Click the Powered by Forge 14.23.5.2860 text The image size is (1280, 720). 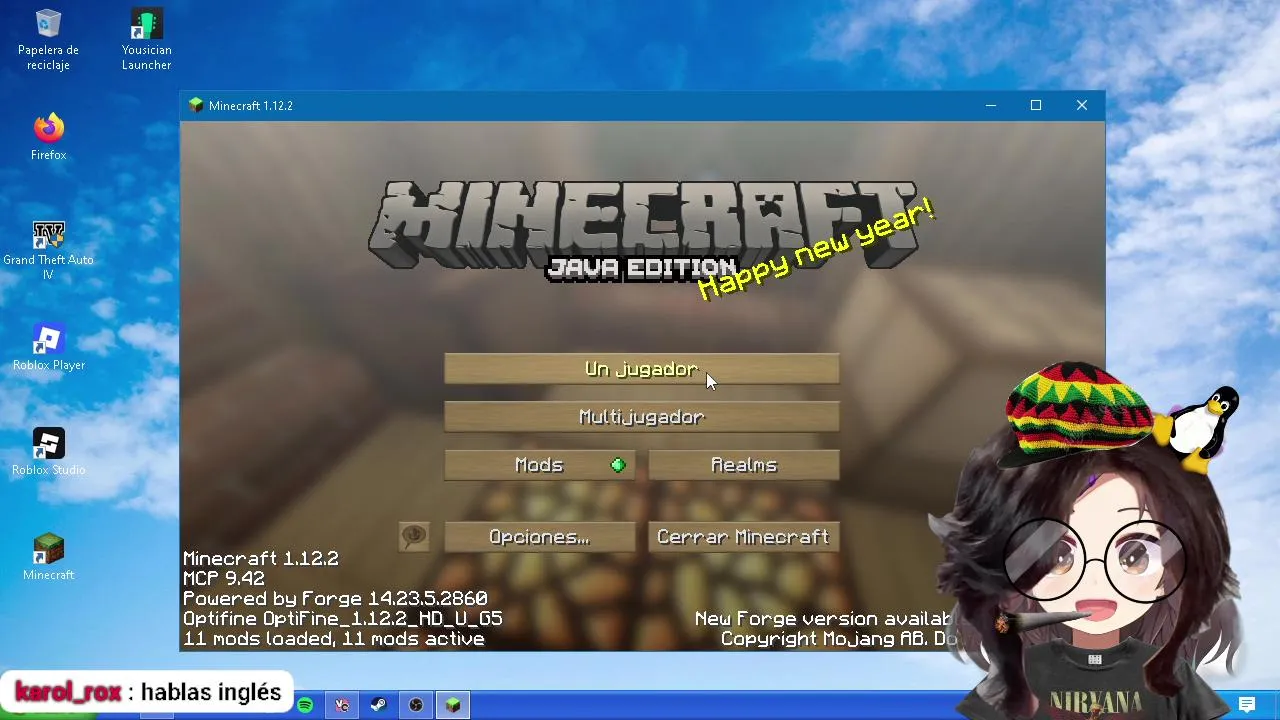coord(335,599)
